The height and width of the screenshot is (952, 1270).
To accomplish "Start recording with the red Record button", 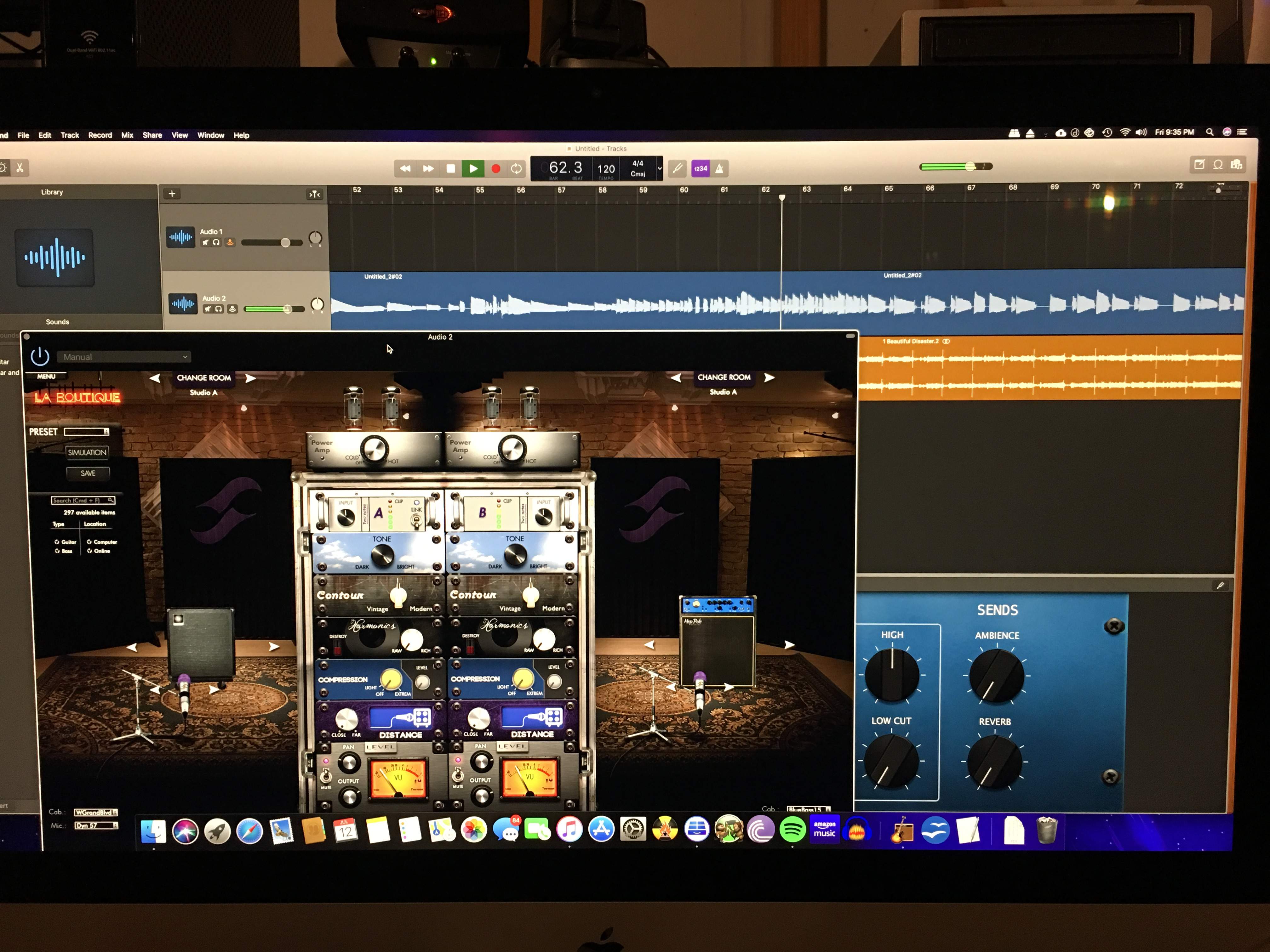I will pos(496,169).
